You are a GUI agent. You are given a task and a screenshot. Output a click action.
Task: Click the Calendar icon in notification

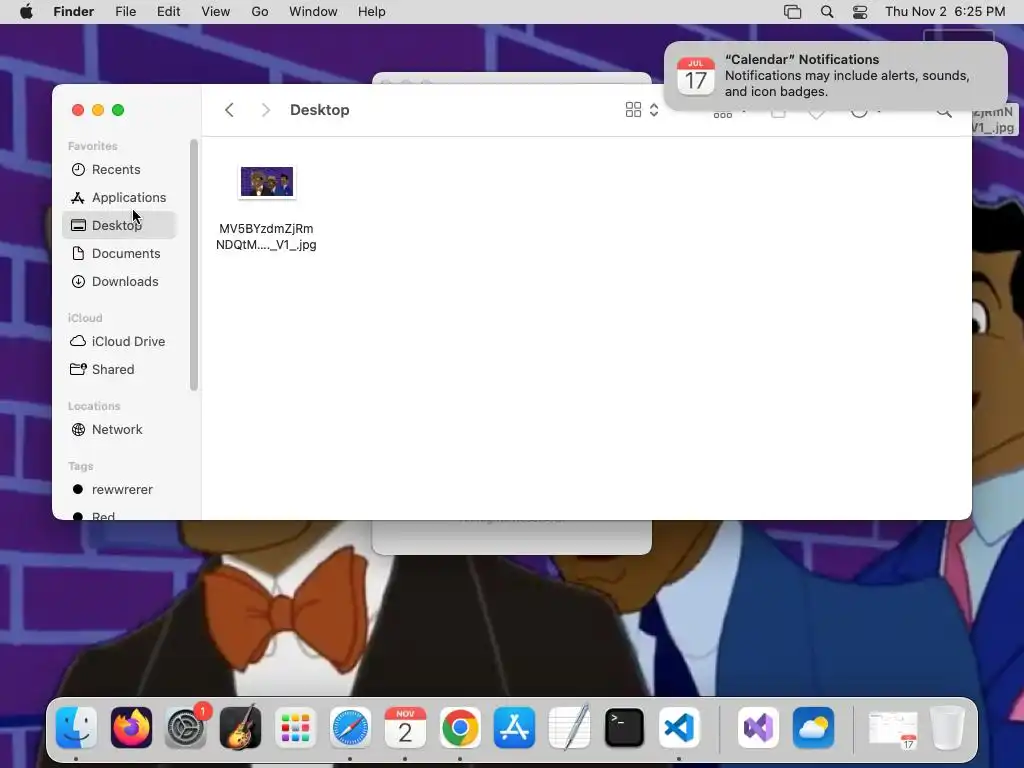[696, 76]
